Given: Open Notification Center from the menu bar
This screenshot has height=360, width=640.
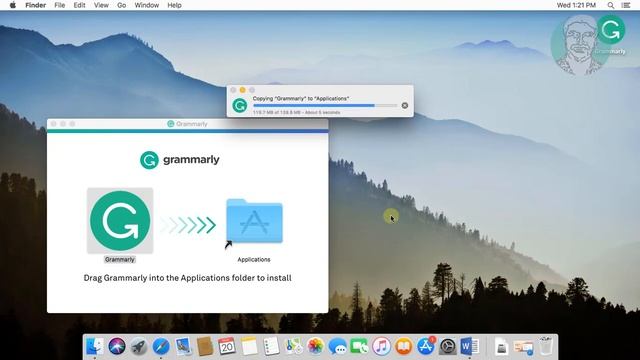Looking at the screenshot, I should pos(626,5).
